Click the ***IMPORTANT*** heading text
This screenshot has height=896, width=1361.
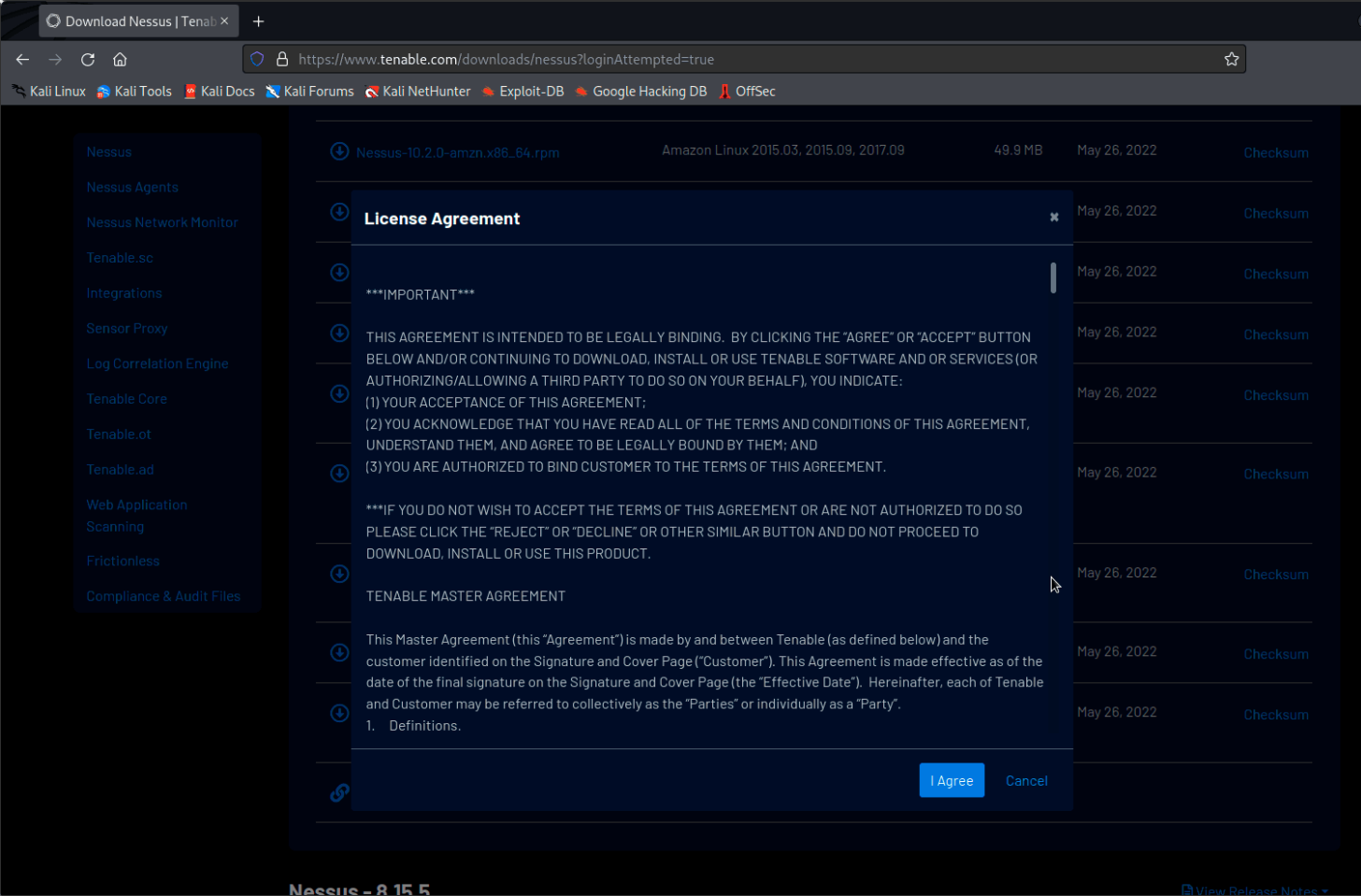tap(420, 294)
